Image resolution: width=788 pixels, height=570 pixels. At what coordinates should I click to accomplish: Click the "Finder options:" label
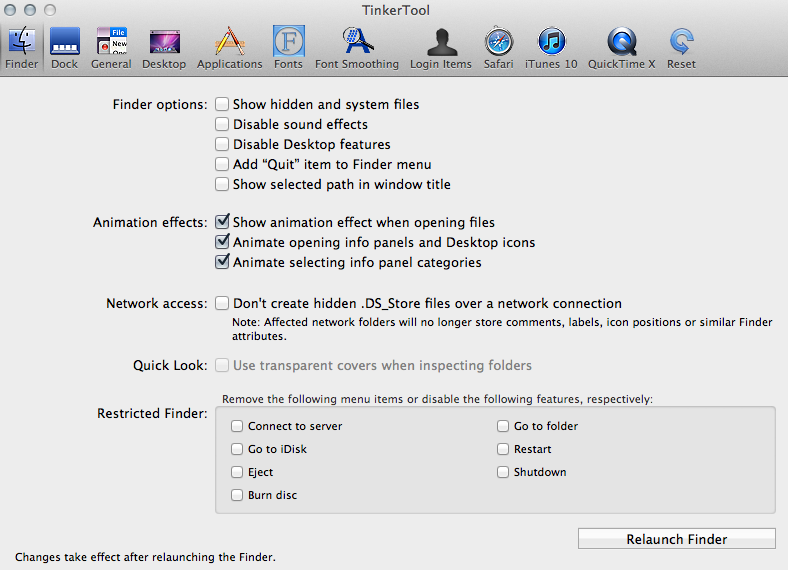coord(160,105)
